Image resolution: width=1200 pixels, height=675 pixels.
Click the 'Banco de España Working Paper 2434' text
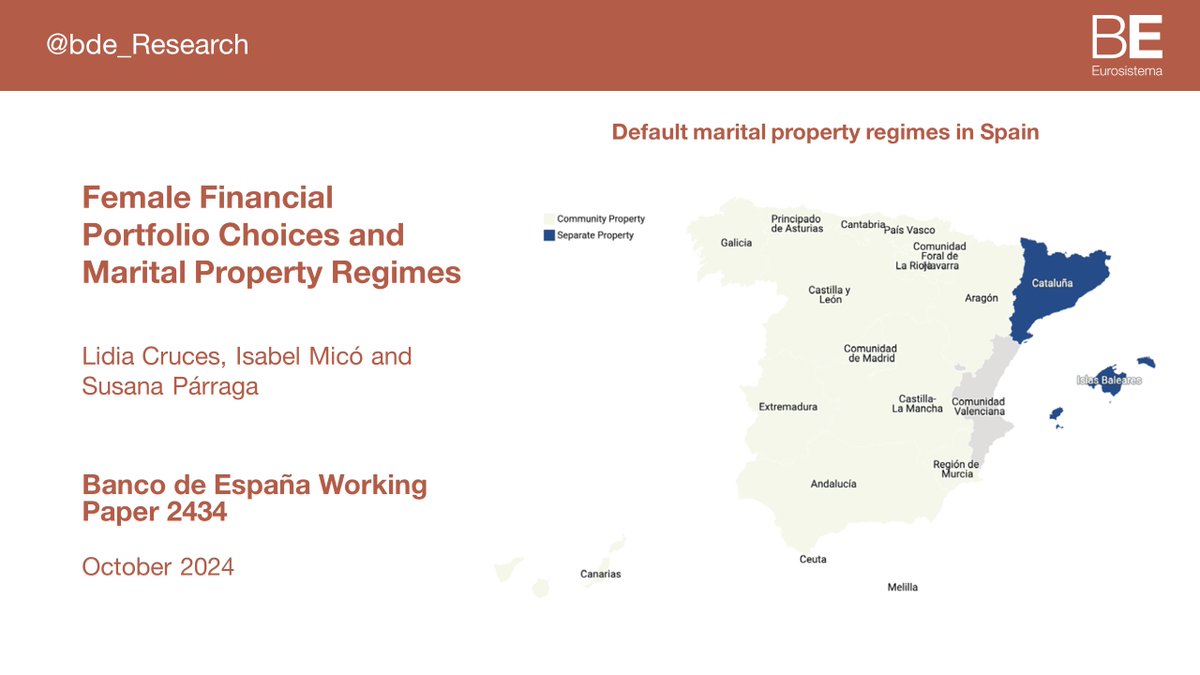(255, 498)
